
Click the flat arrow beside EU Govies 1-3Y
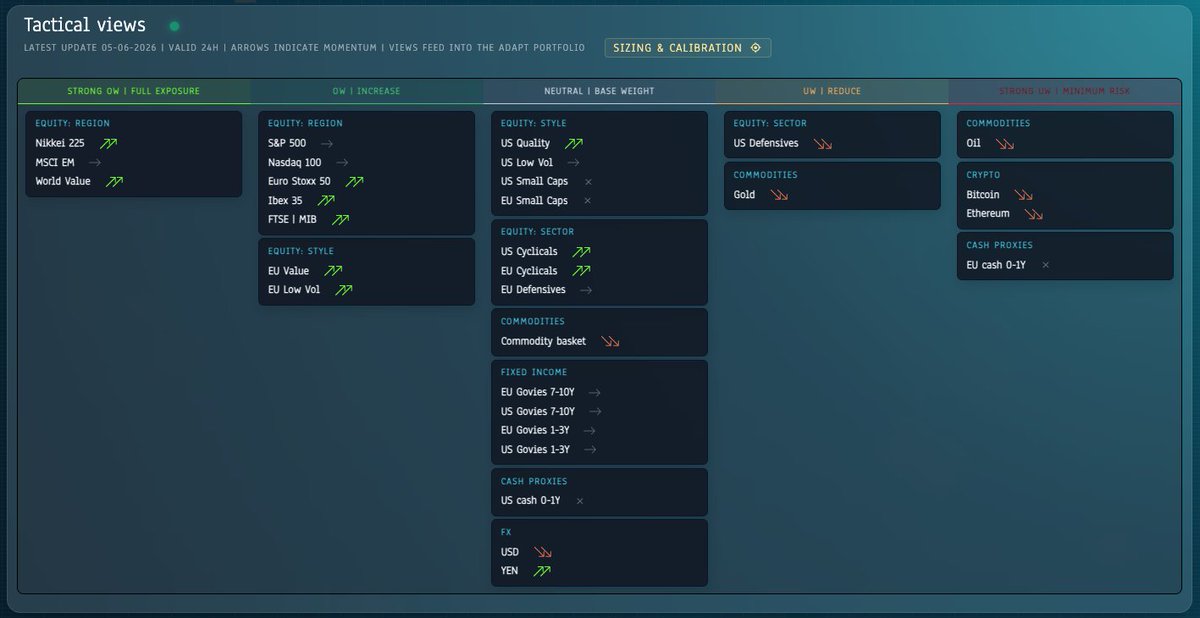point(590,430)
